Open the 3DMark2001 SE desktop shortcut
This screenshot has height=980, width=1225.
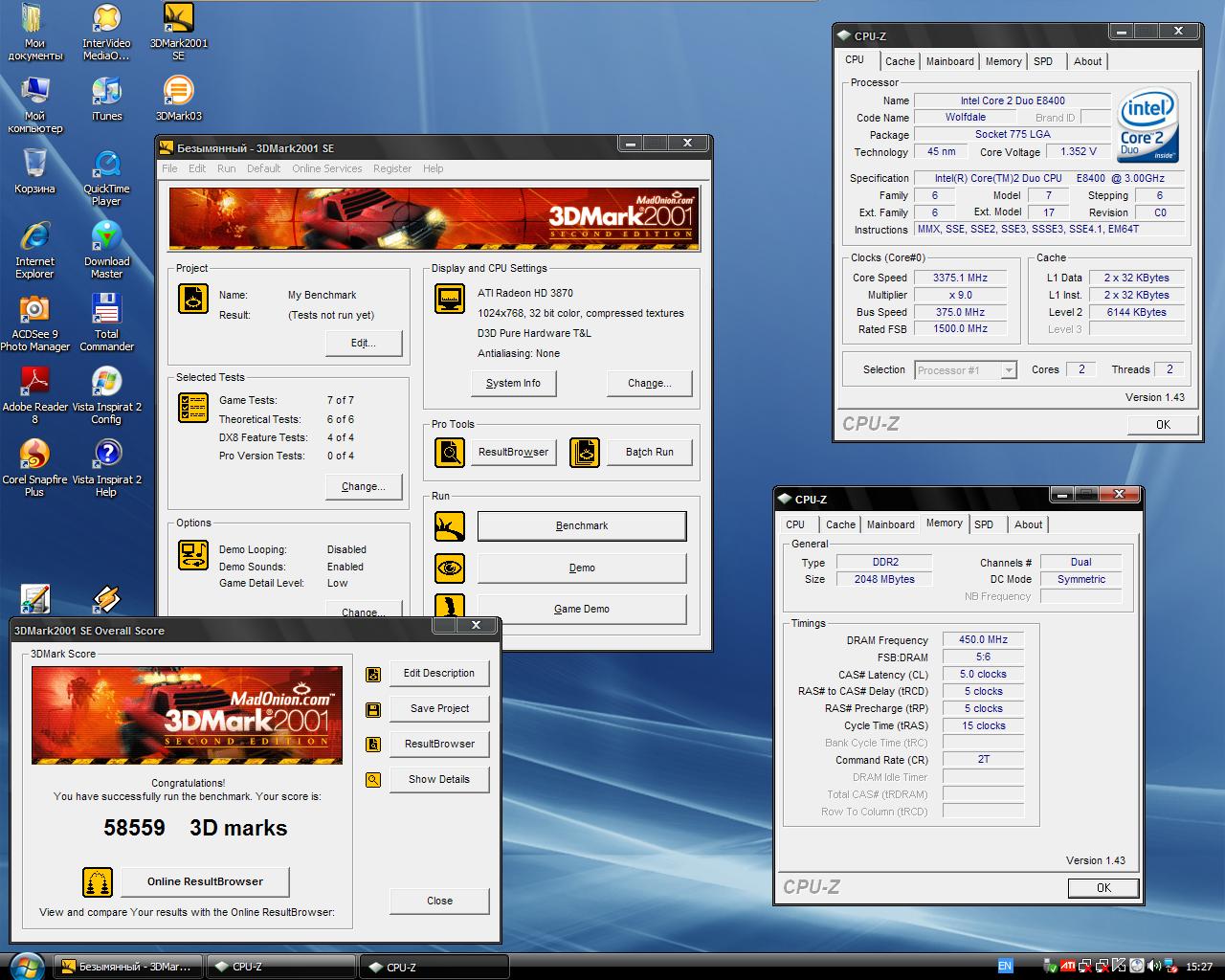[x=178, y=32]
